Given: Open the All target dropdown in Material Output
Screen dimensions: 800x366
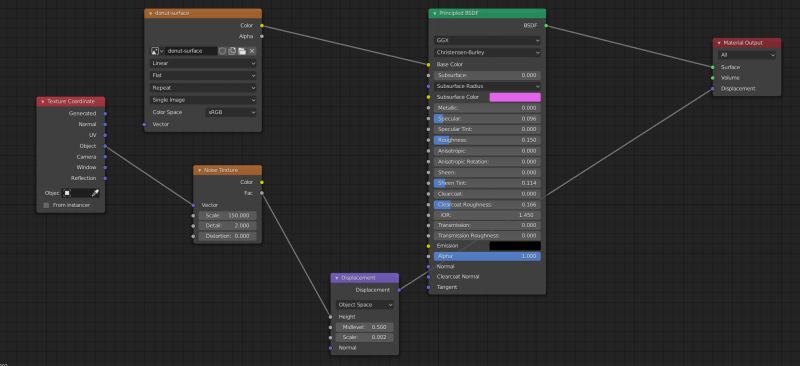Looking at the screenshot, I should 747,55.
